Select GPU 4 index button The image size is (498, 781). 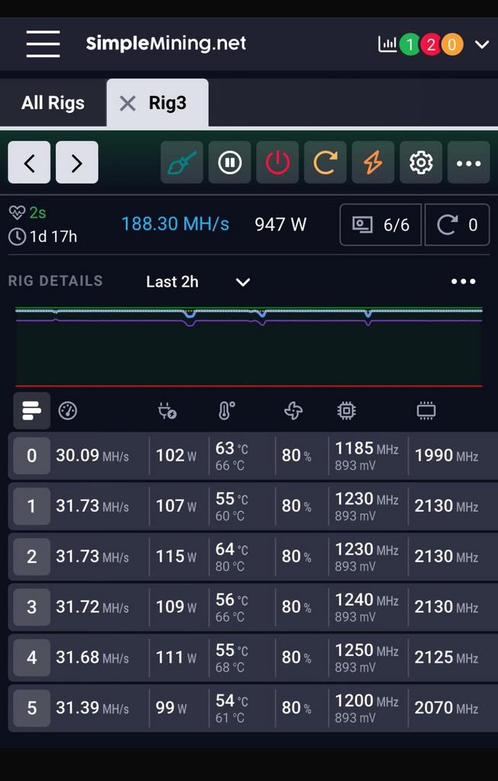pyautogui.click(x=31, y=657)
